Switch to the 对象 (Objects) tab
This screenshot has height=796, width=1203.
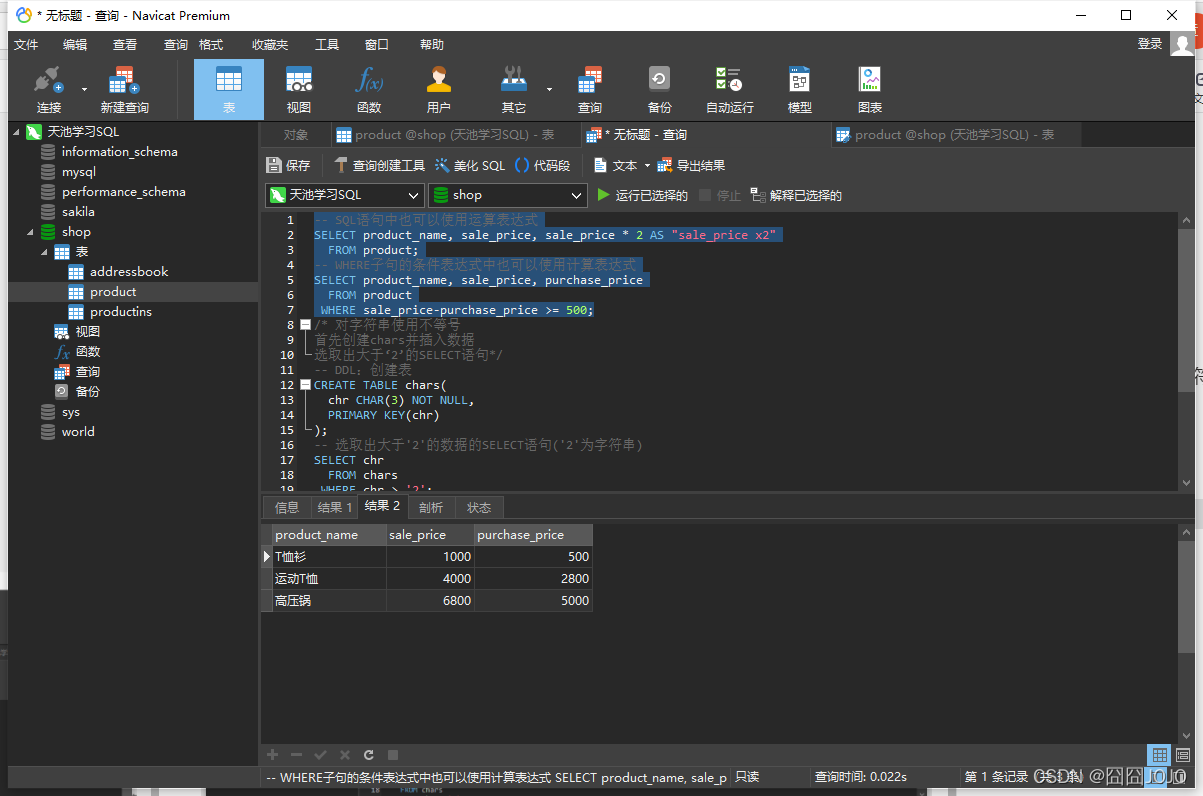[x=296, y=135]
